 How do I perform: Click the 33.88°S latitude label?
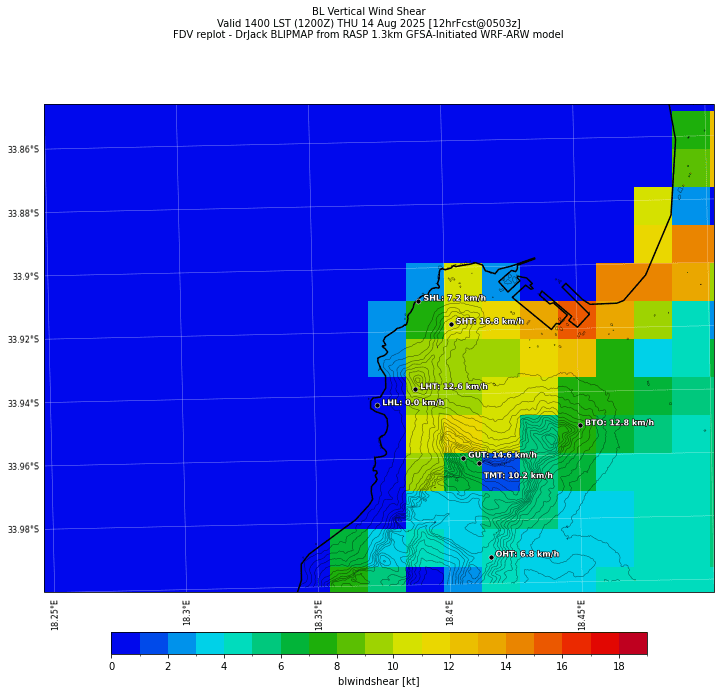[23, 213]
